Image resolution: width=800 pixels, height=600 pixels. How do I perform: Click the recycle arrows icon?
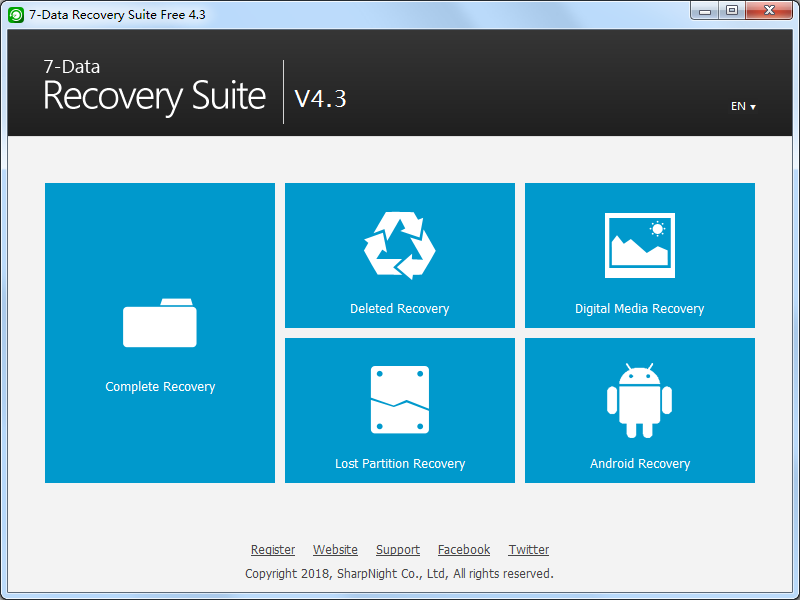click(400, 245)
